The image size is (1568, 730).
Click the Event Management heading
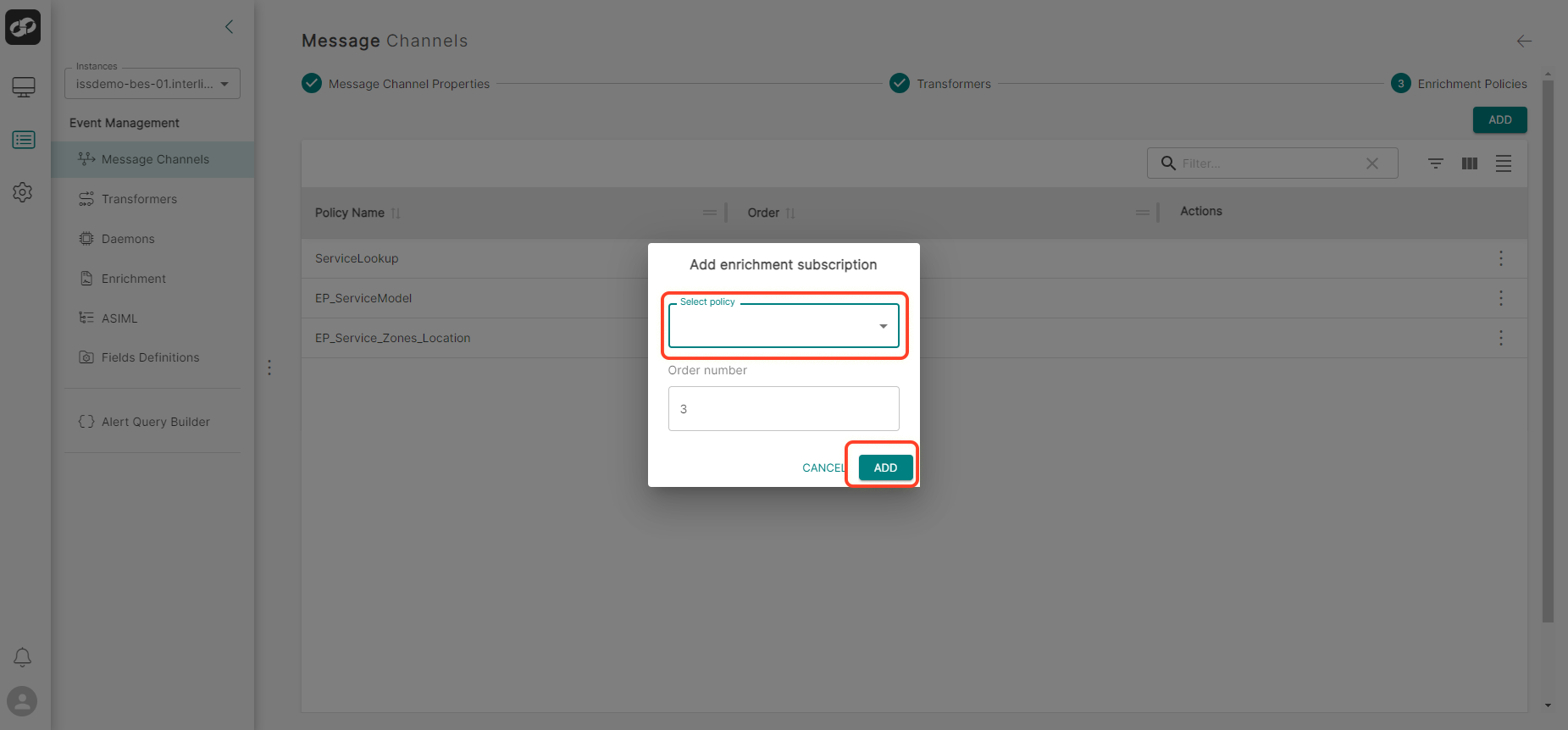point(125,123)
